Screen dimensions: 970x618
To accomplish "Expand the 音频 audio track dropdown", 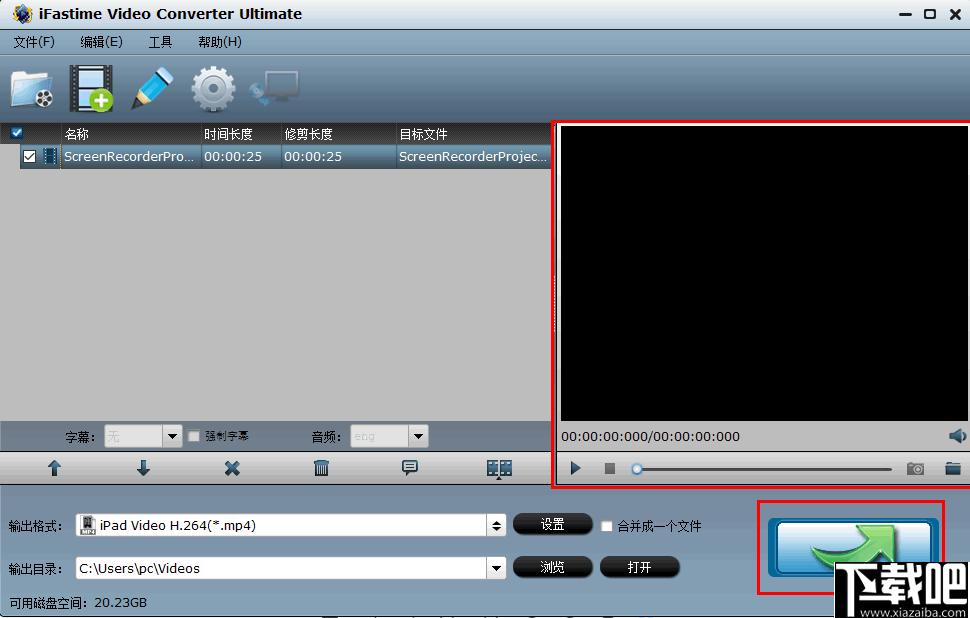I will point(418,436).
